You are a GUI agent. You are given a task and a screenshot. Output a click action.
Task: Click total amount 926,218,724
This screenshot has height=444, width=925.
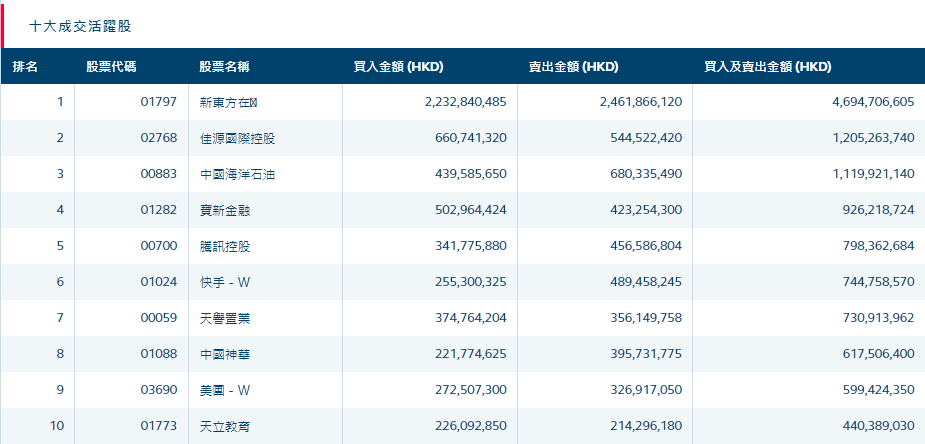879,210
